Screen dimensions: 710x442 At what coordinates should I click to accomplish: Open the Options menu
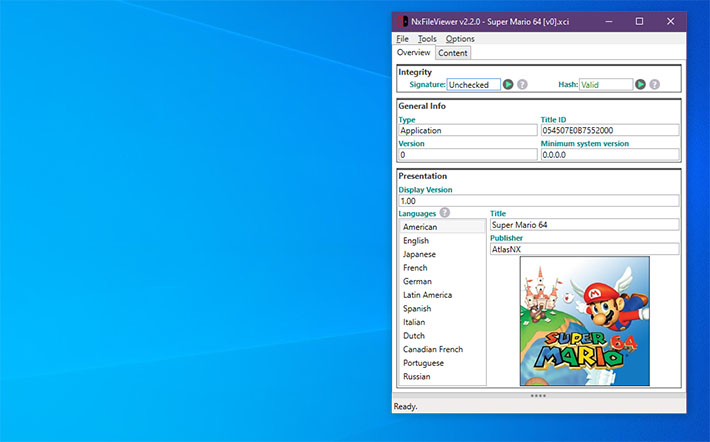point(460,39)
